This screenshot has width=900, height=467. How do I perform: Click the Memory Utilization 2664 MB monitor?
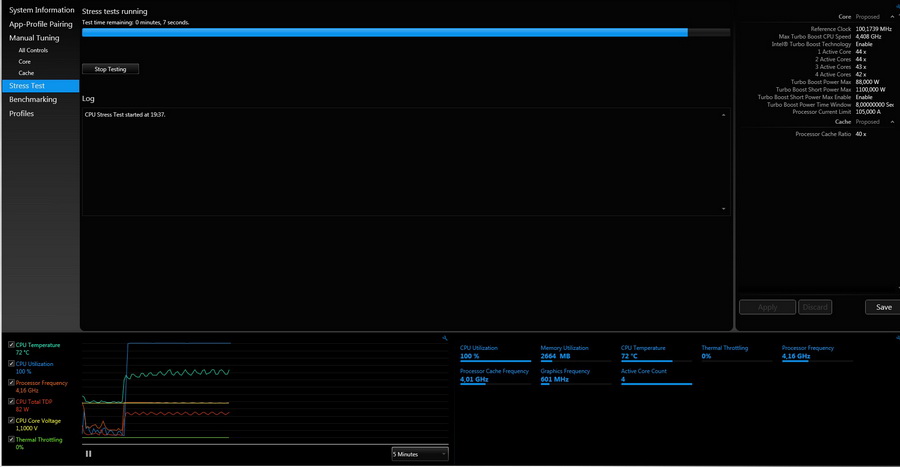[576, 353]
